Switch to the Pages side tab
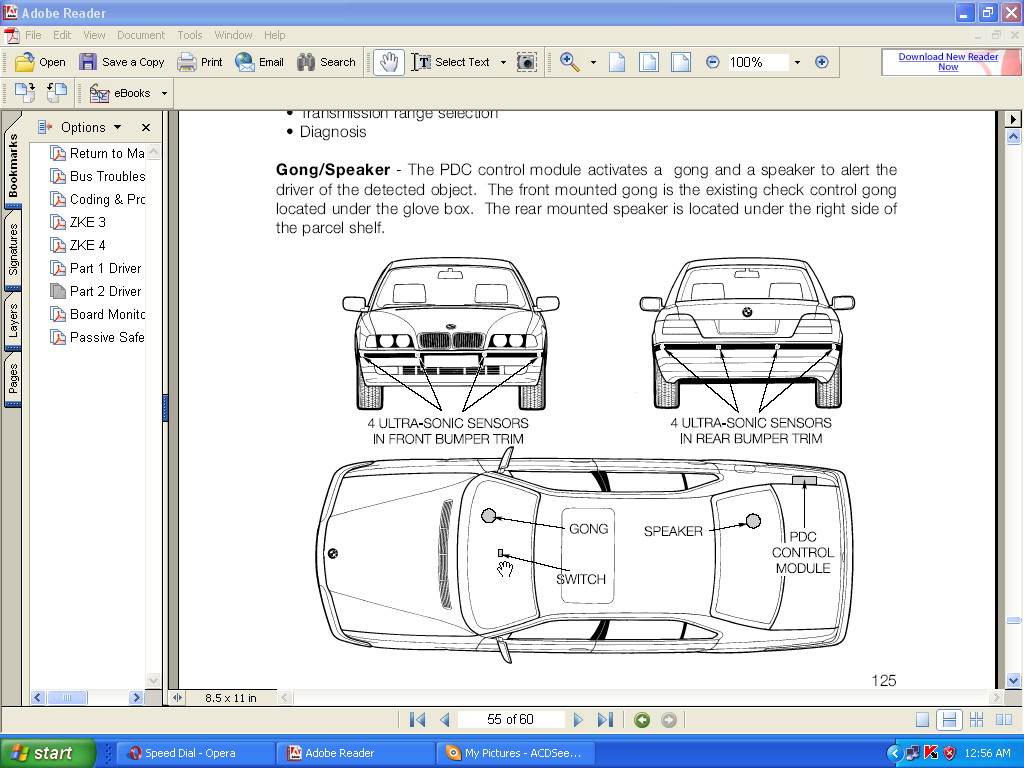1024x768 pixels. pos(12,379)
